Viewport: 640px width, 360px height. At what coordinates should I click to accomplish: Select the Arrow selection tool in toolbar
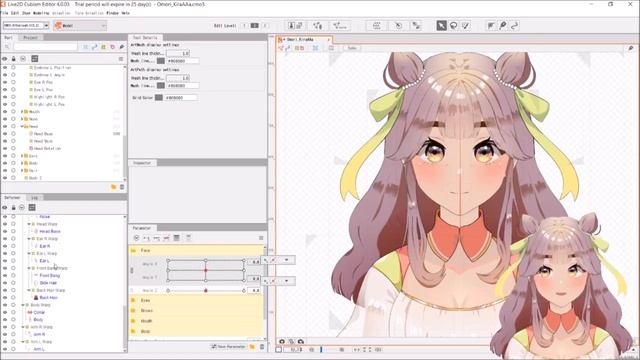click(x=441, y=26)
